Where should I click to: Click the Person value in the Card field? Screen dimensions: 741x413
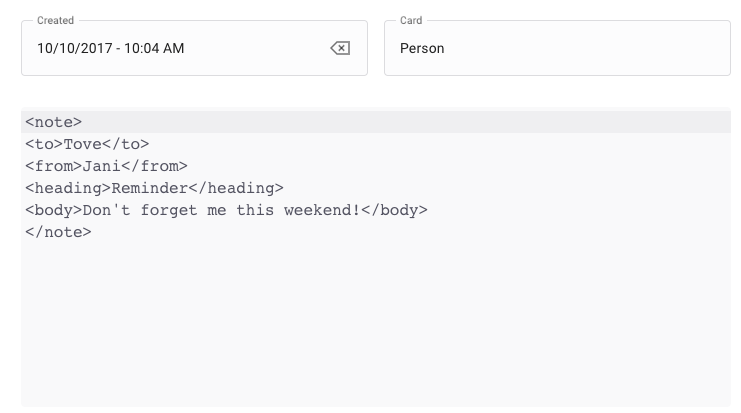point(422,48)
